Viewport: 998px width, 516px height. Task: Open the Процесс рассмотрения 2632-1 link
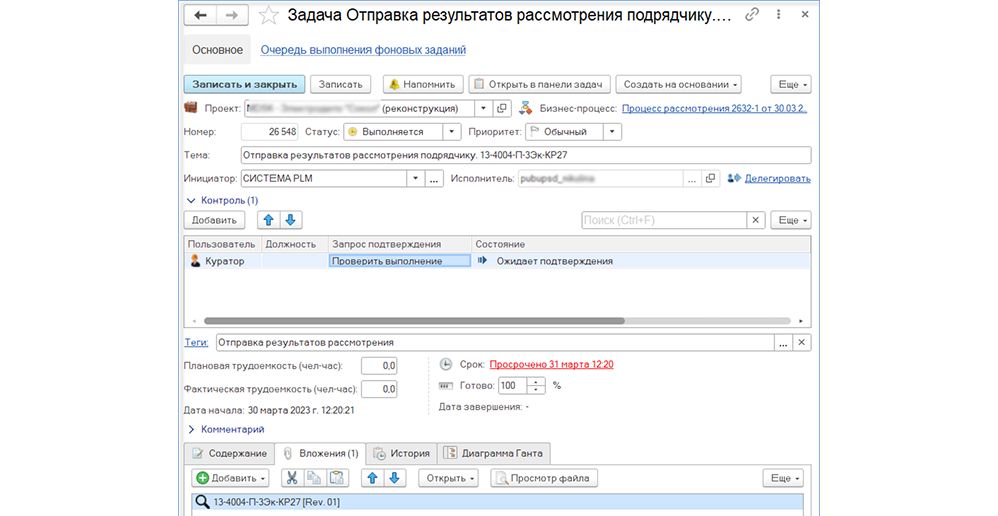(714, 109)
